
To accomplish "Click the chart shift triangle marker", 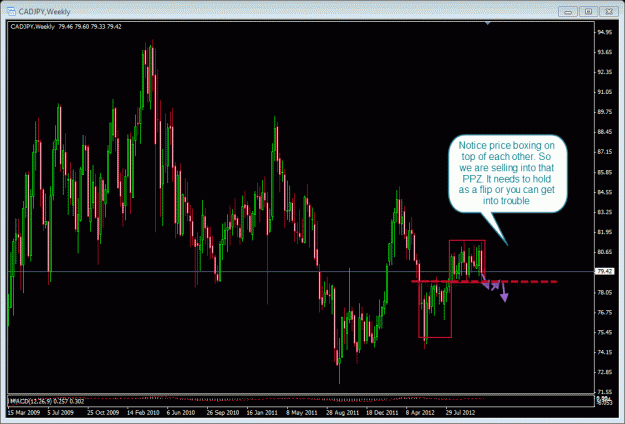I will (487, 24).
